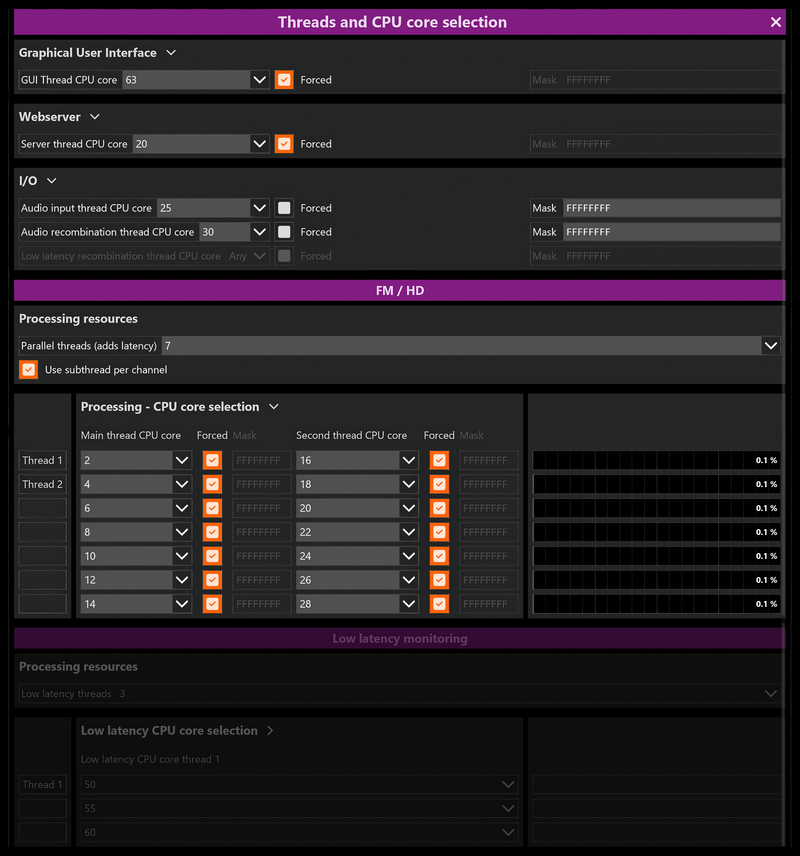Check Forced for Audio recombination thread
Image resolution: width=800 pixels, height=856 pixels.
point(284,232)
